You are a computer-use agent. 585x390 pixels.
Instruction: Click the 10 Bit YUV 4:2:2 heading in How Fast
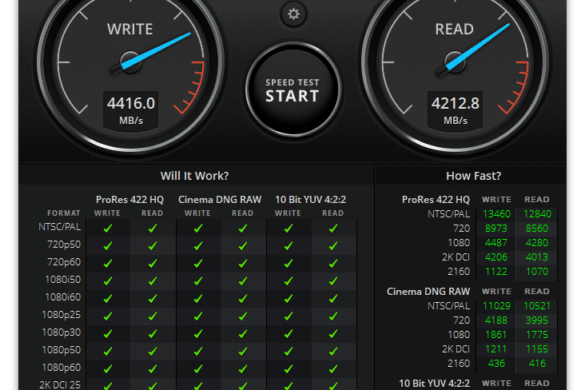tap(434, 383)
